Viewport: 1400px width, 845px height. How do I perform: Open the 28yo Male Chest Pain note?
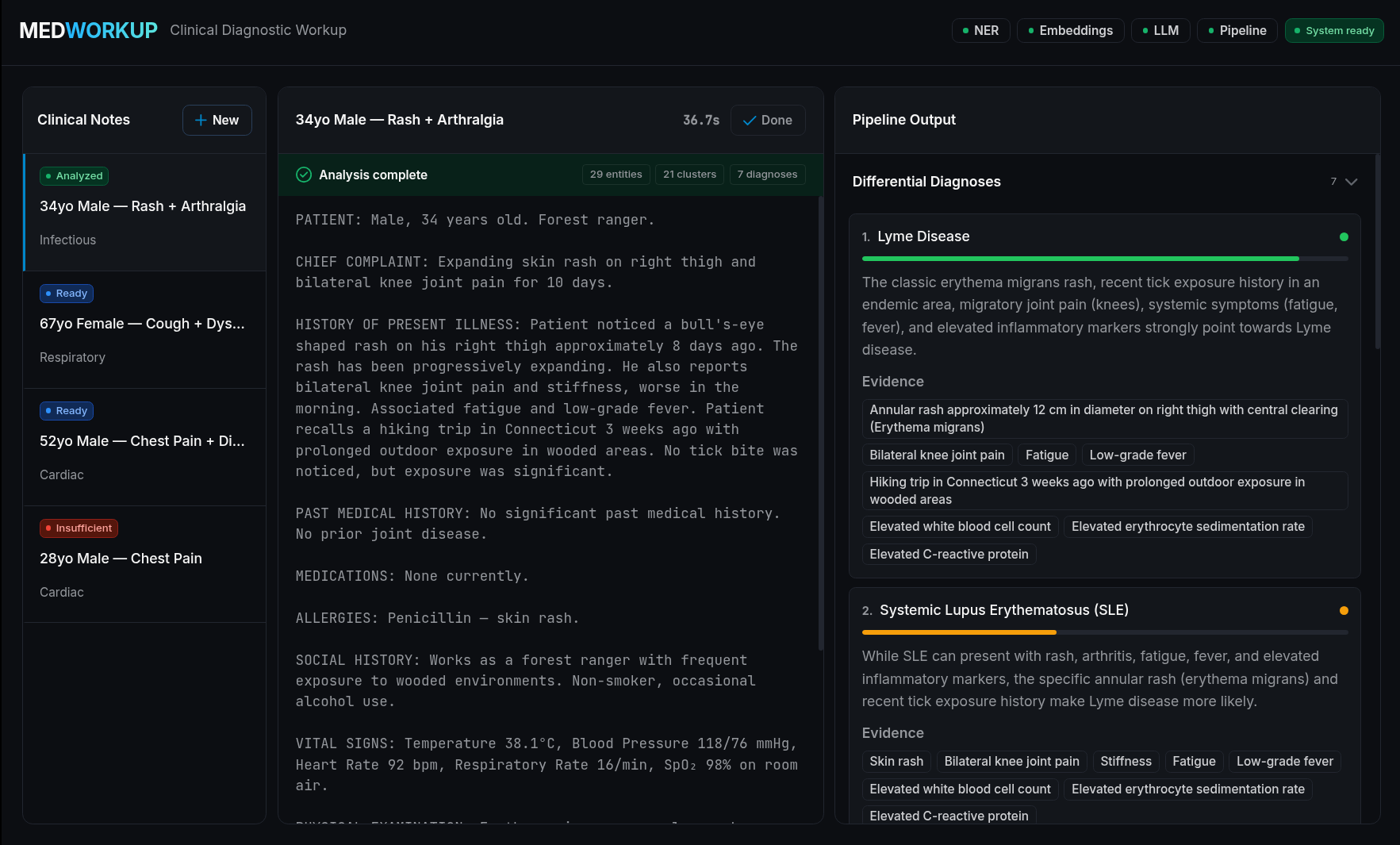point(144,564)
